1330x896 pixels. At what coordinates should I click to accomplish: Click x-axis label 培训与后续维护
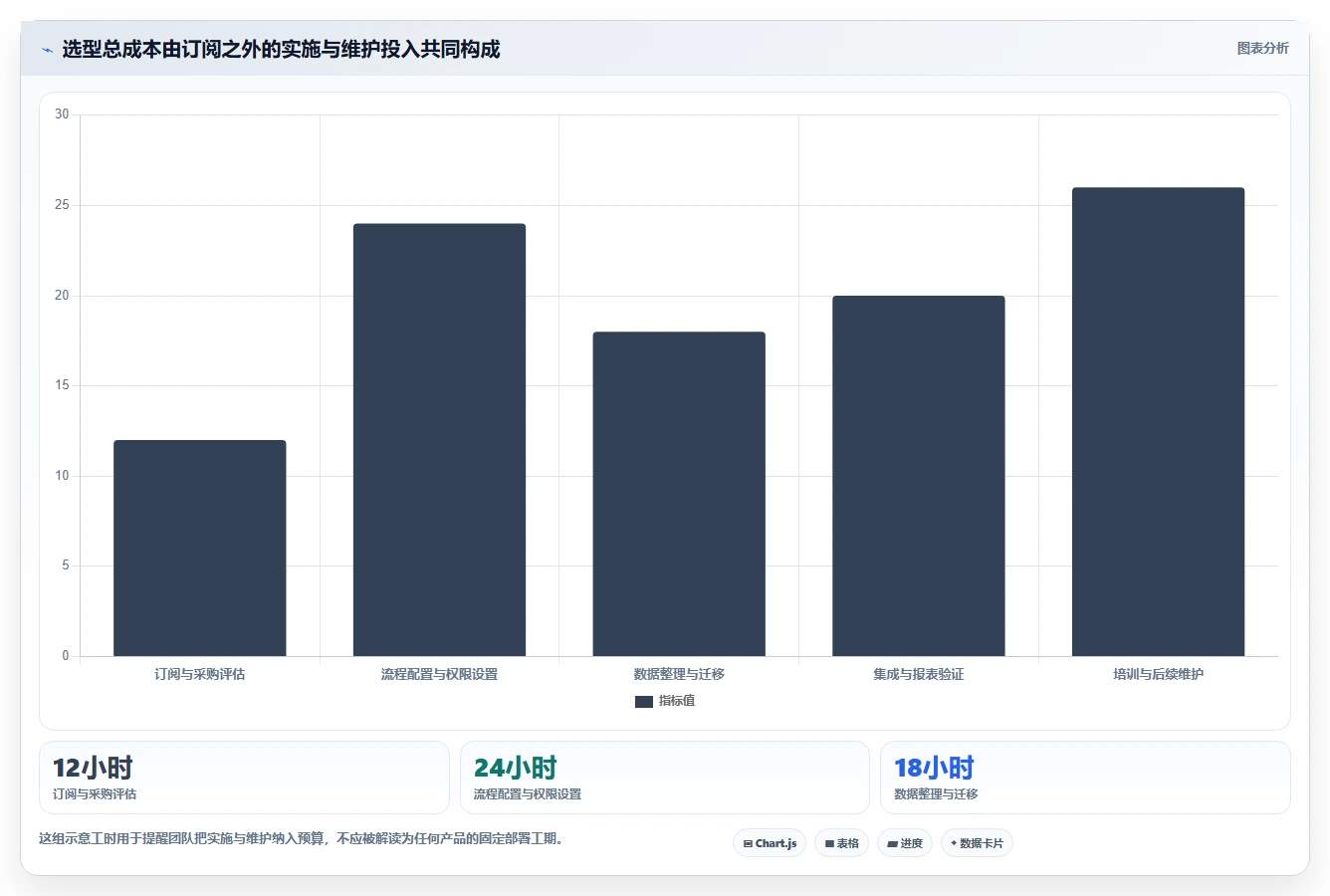1158,674
